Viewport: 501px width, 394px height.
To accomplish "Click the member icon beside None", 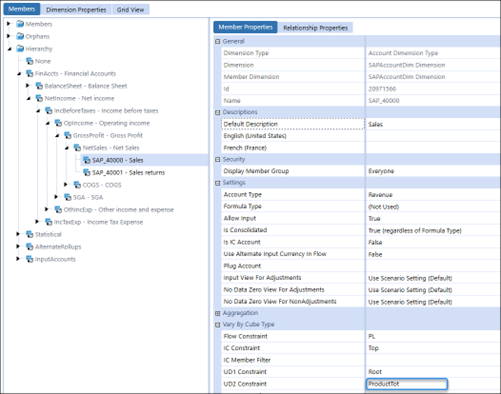I will (x=30, y=61).
